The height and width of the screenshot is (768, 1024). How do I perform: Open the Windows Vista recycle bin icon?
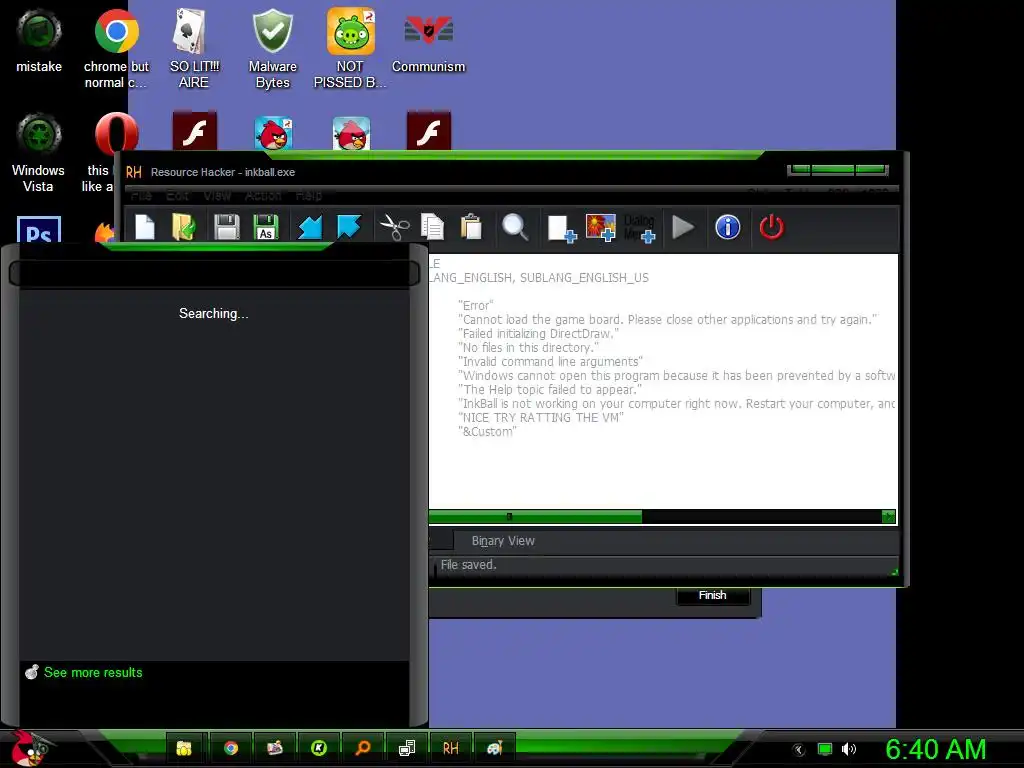pyautogui.click(x=39, y=153)
